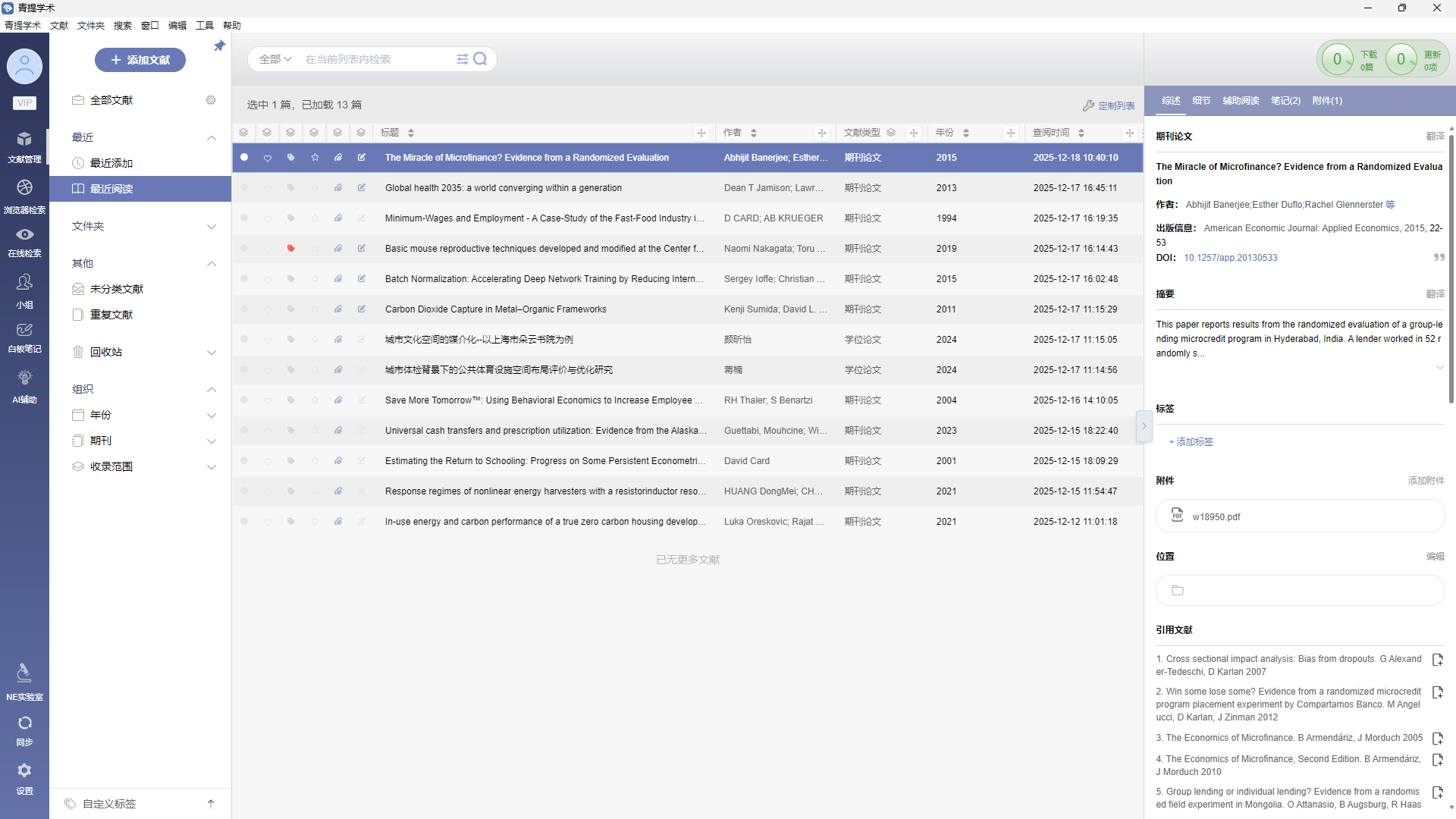Click the red tag on Basic mouse reproductive row
The width and height of the screenshot is (1456, 819).
pyautogui.click(x=290, y=249)
